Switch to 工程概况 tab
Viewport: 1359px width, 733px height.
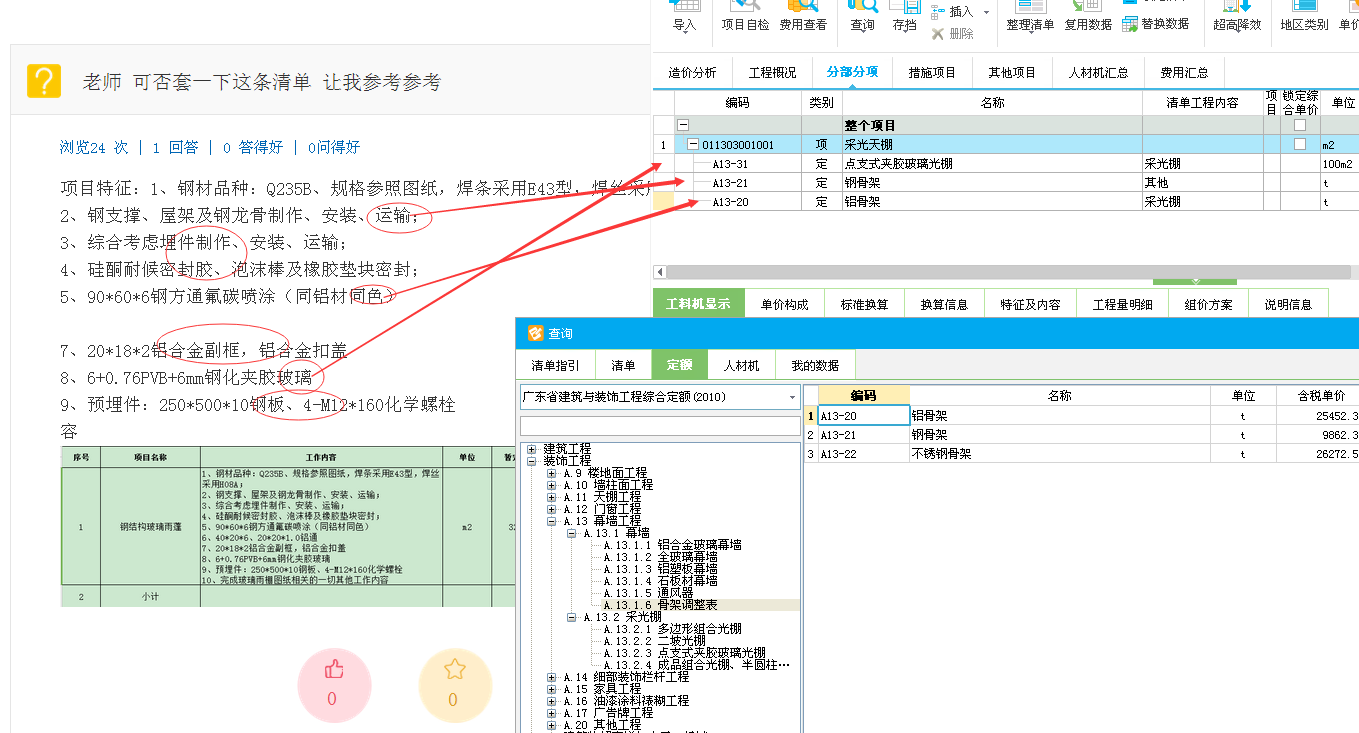(772, 72)
